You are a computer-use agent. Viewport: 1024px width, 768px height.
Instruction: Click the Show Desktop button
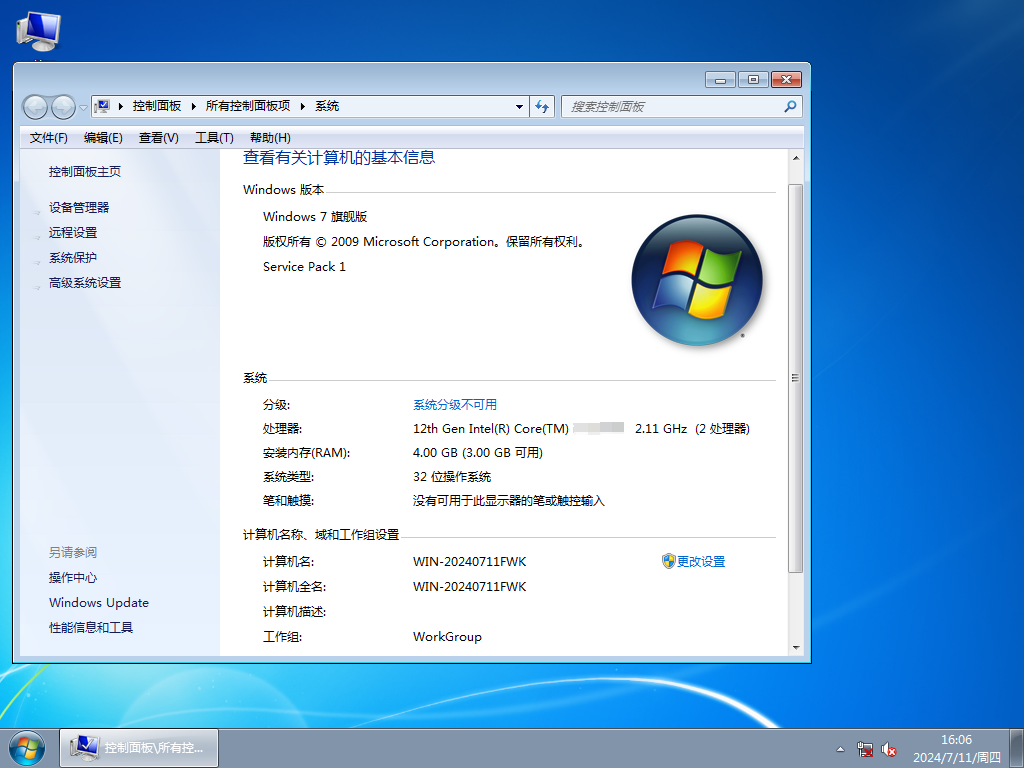pos(1018,748)
